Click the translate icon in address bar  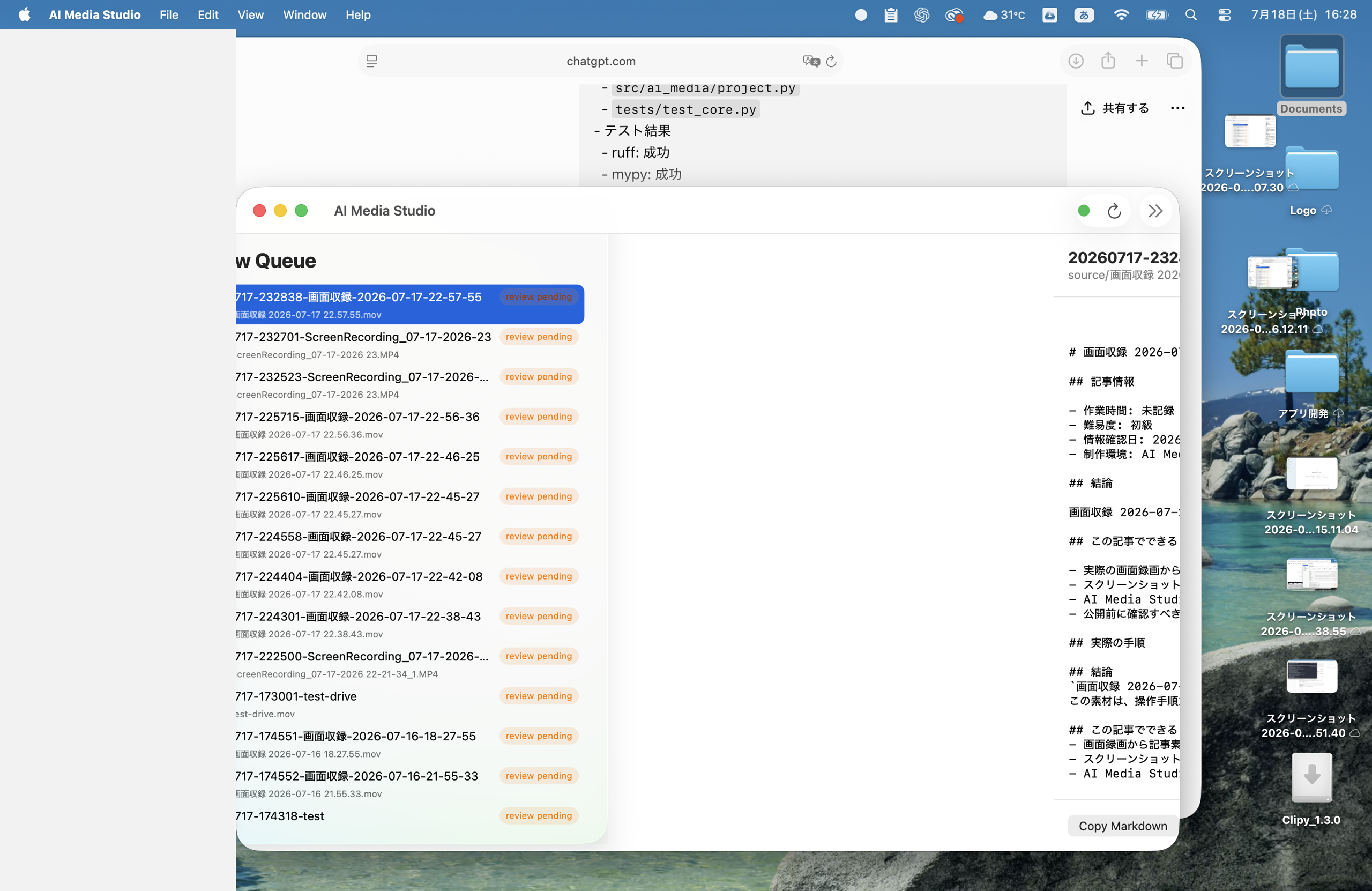tap(810, 61)
